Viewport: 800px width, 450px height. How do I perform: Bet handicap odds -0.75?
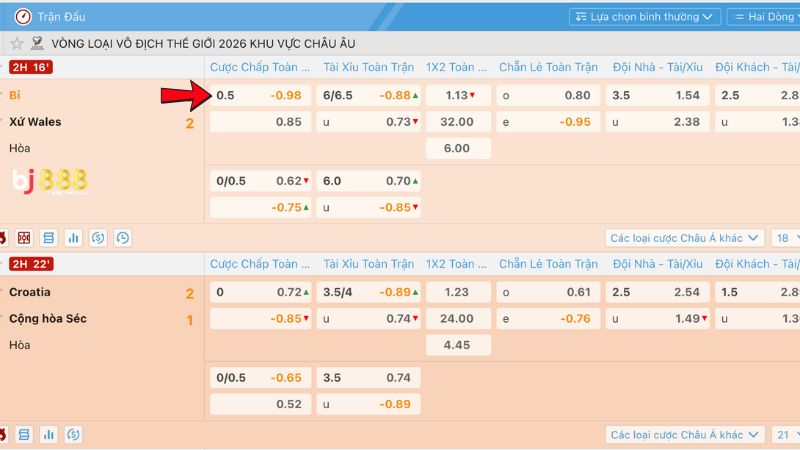[260, 208]
